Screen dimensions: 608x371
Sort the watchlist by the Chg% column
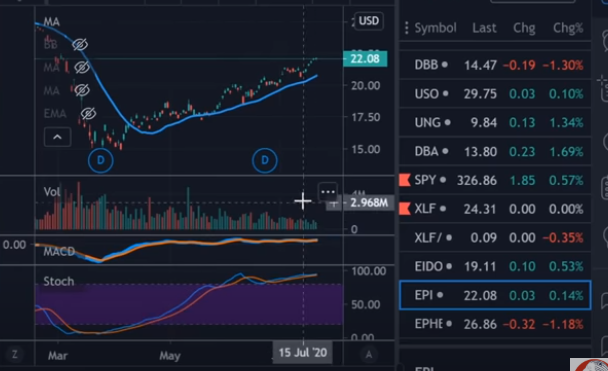(x=568, y=28)
